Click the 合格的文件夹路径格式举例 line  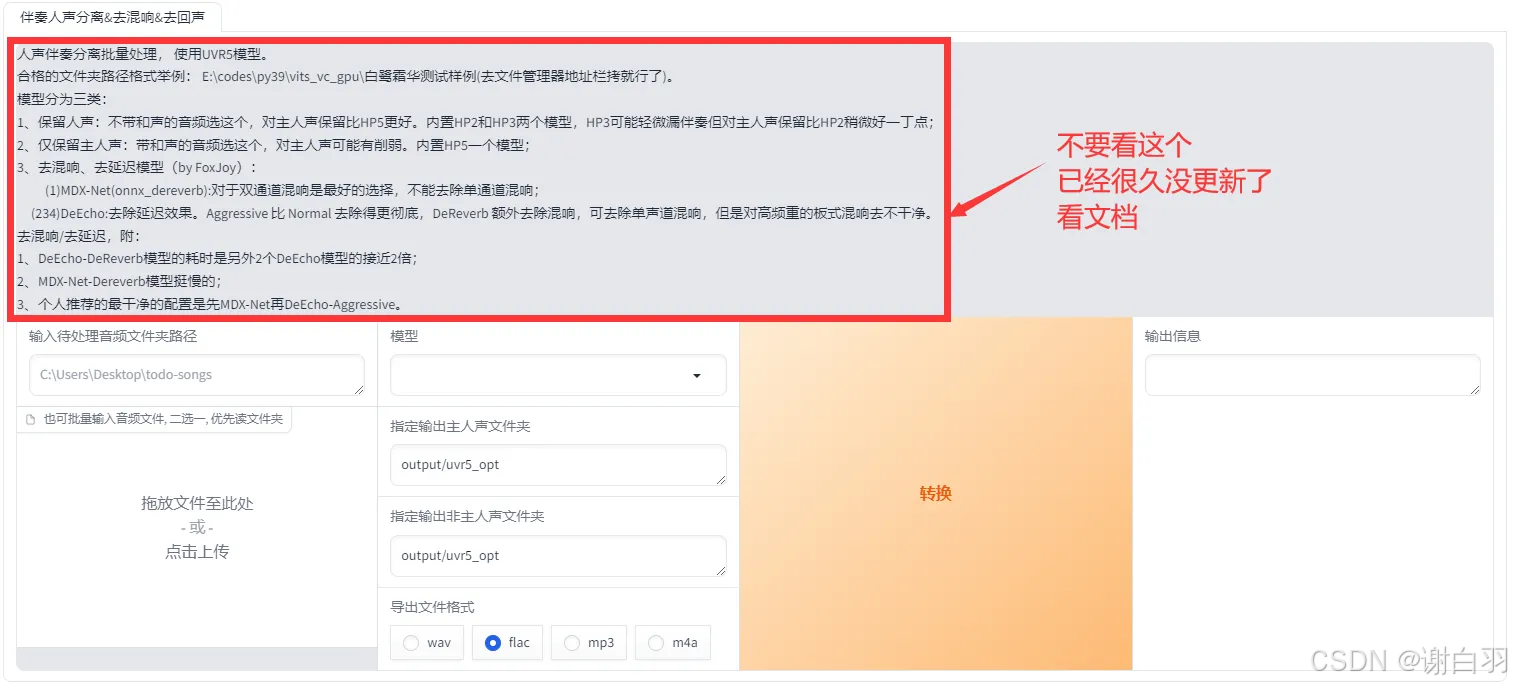coord(347,77)
